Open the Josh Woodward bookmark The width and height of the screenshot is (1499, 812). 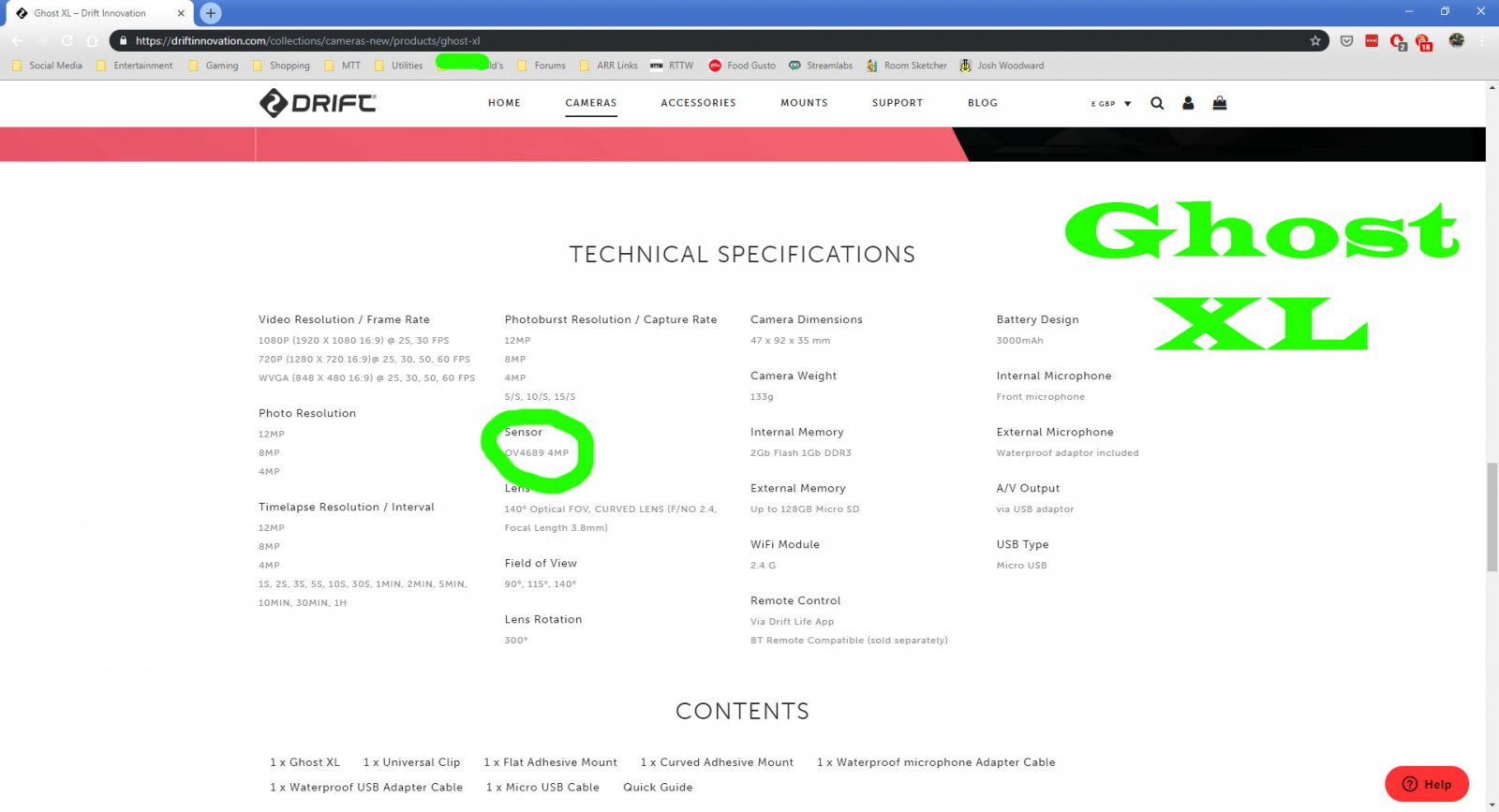click(x=1002, y=66)
